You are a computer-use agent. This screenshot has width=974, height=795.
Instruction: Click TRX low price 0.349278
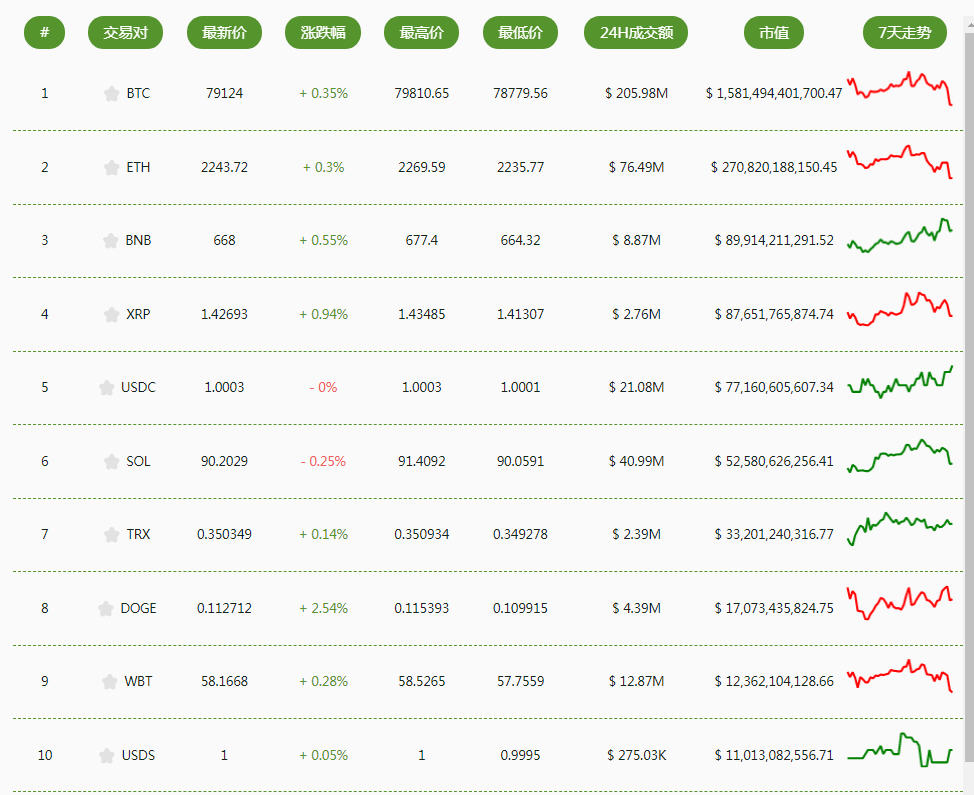[x=521, y=534]
